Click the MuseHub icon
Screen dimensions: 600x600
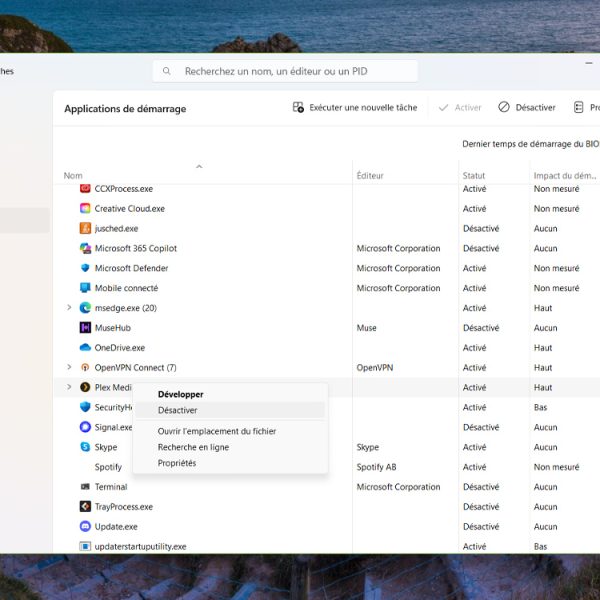point(85,328)
